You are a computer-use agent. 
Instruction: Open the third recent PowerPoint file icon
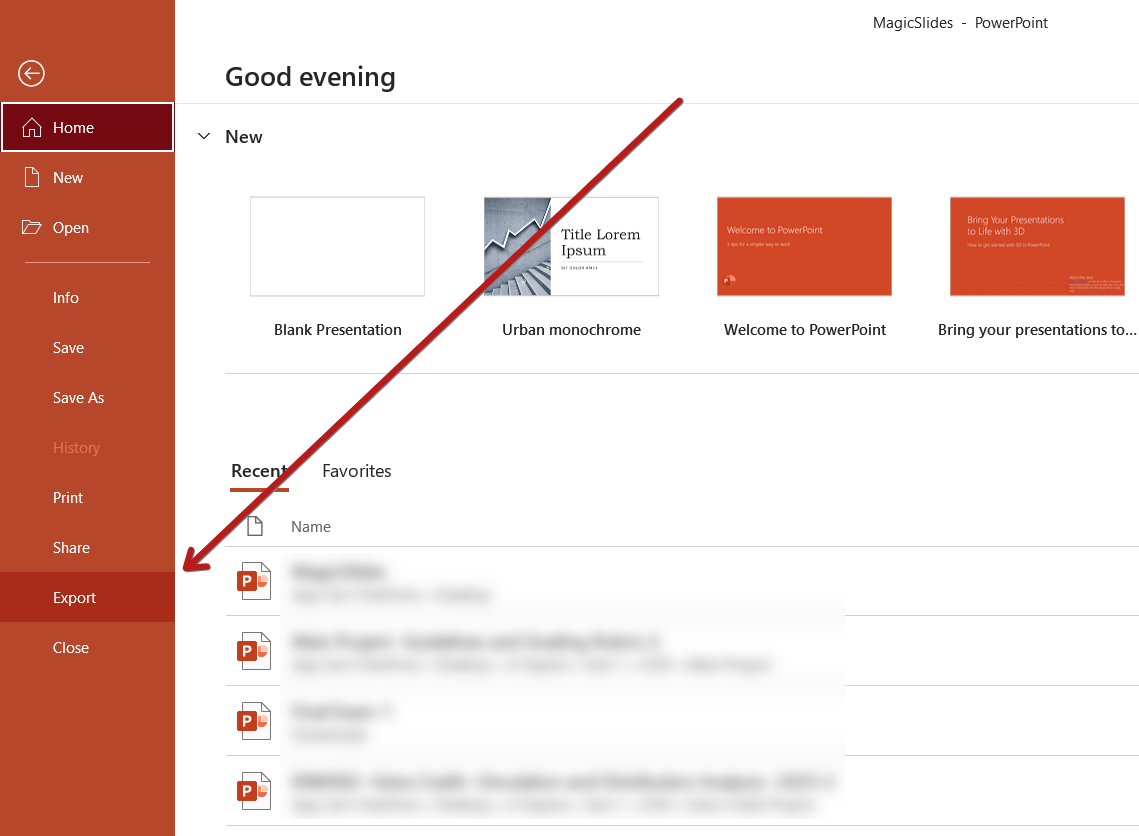point(254,721)
